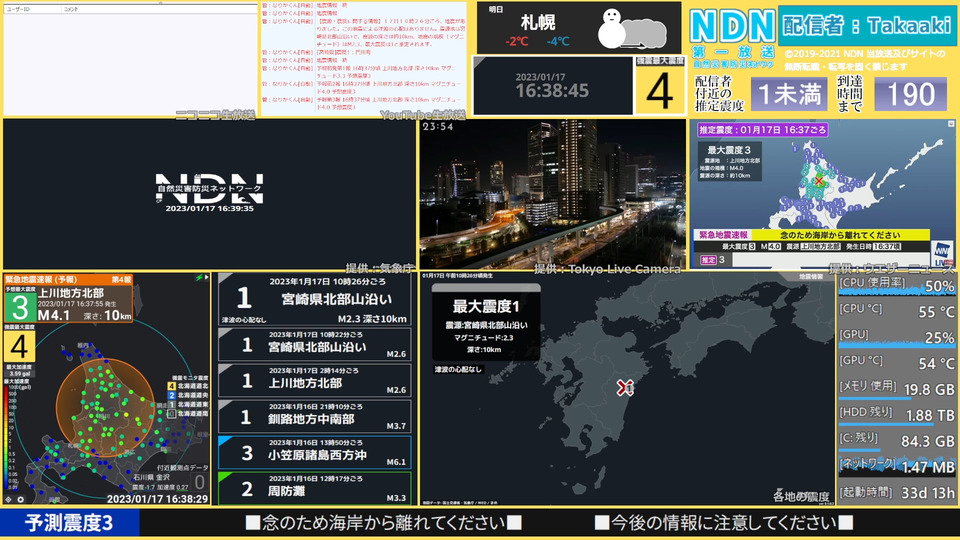The height and width of the screenshot is (540, 960).
Task: Click the yellow 4 intensity box on monitor
Action: click(x=20, y=346)
